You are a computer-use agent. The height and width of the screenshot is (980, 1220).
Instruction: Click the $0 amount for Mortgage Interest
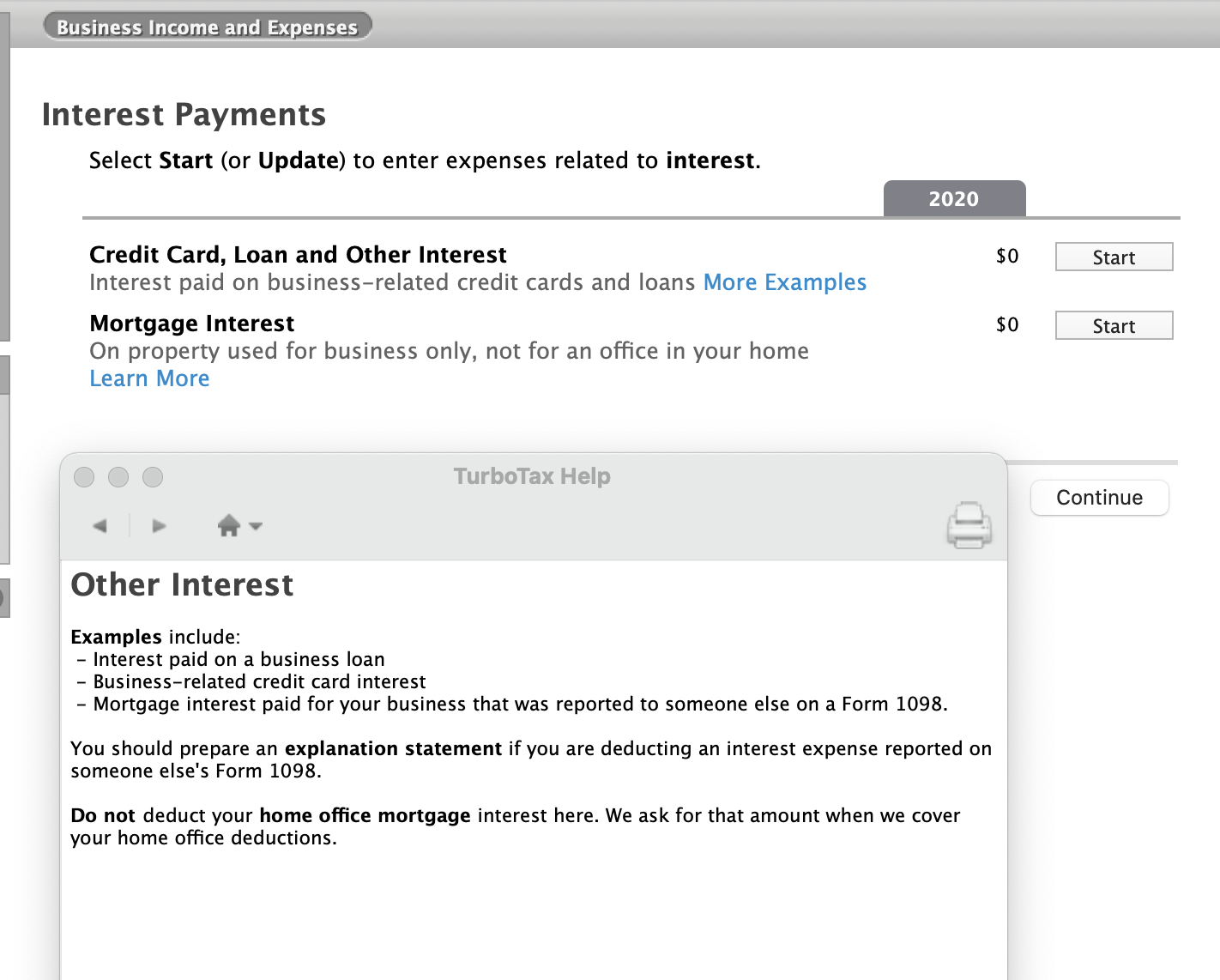point(1007,324)
